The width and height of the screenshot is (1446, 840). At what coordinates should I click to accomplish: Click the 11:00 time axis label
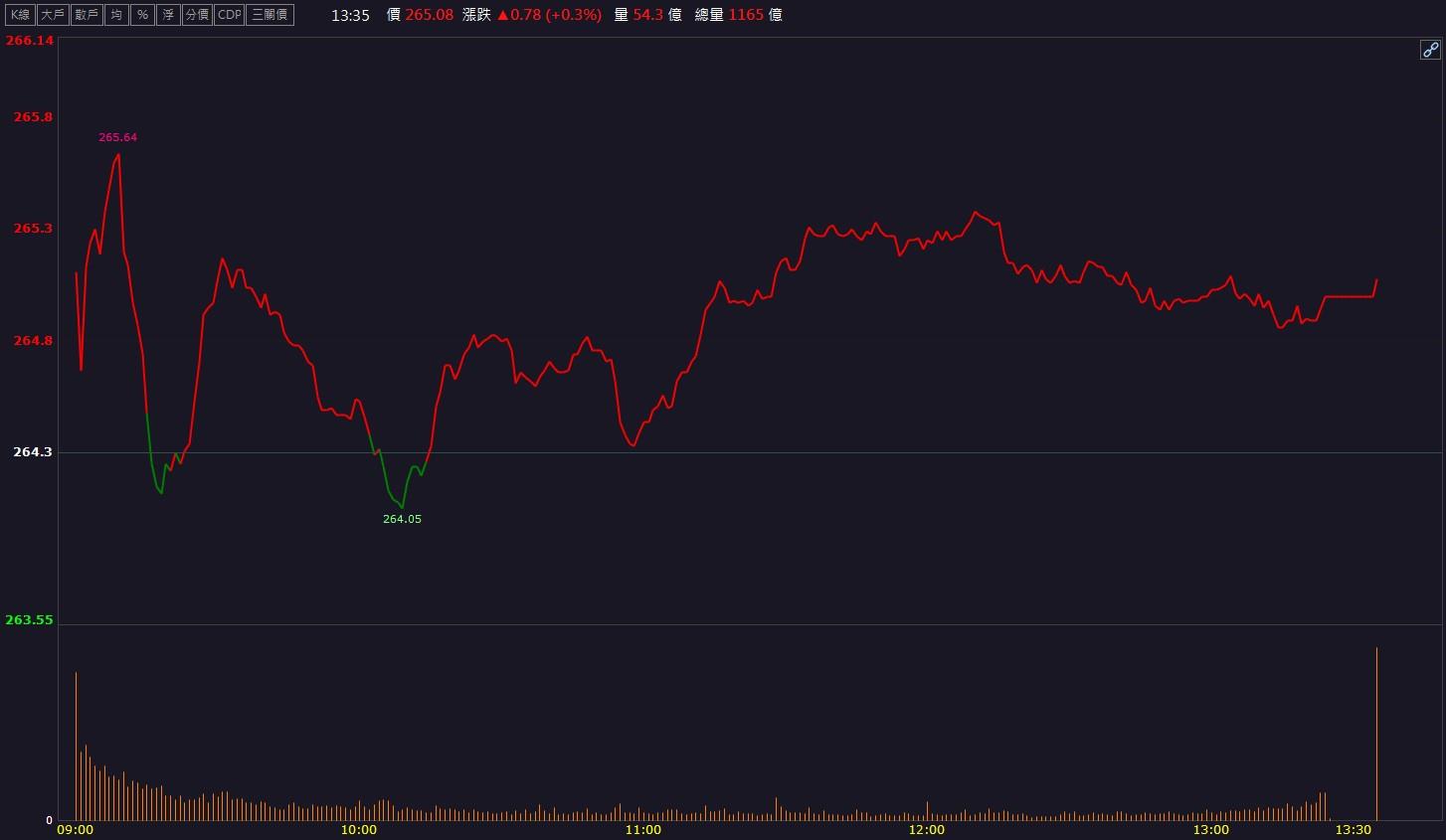click(642, 830)
